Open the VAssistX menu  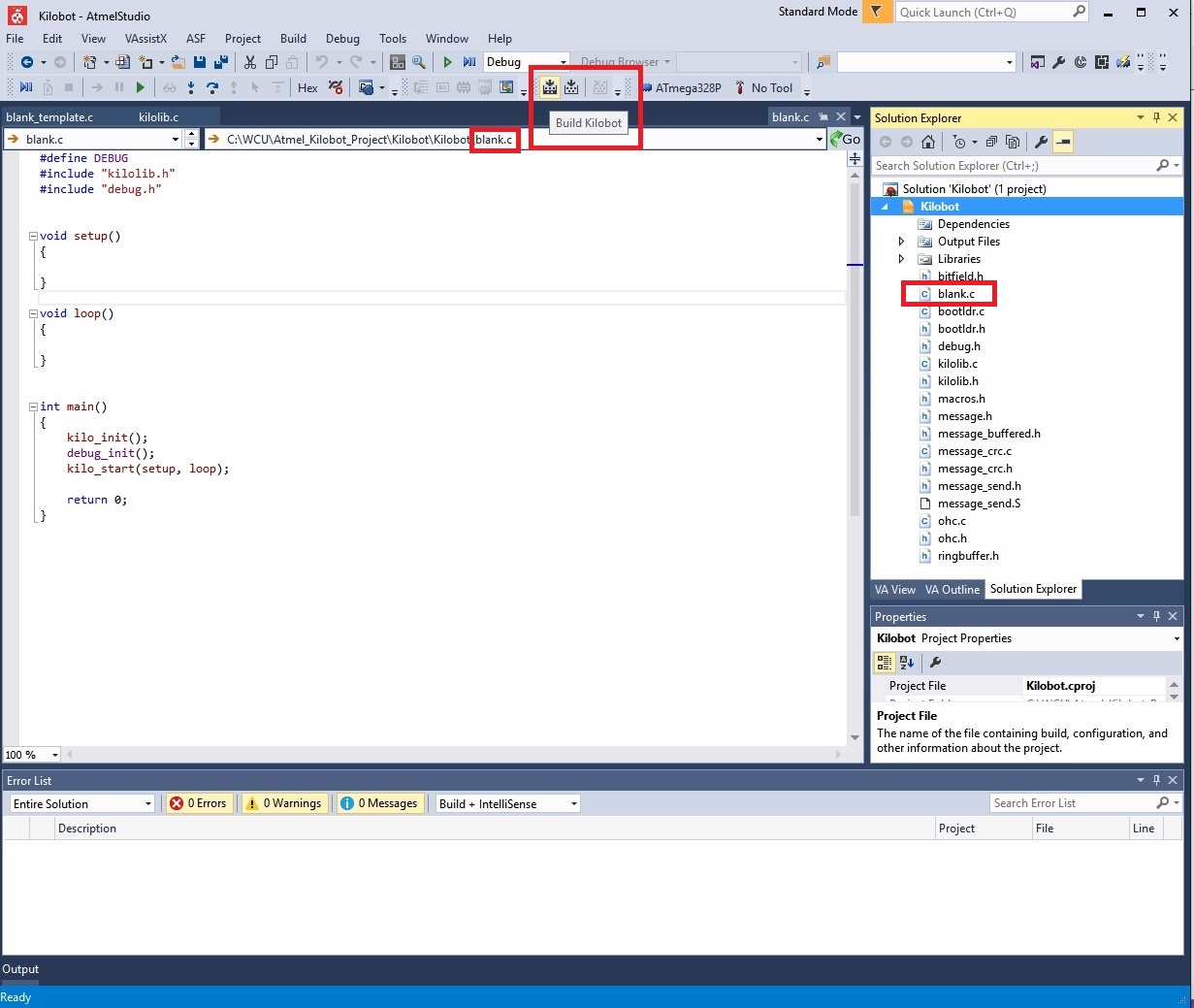(145, 39)
